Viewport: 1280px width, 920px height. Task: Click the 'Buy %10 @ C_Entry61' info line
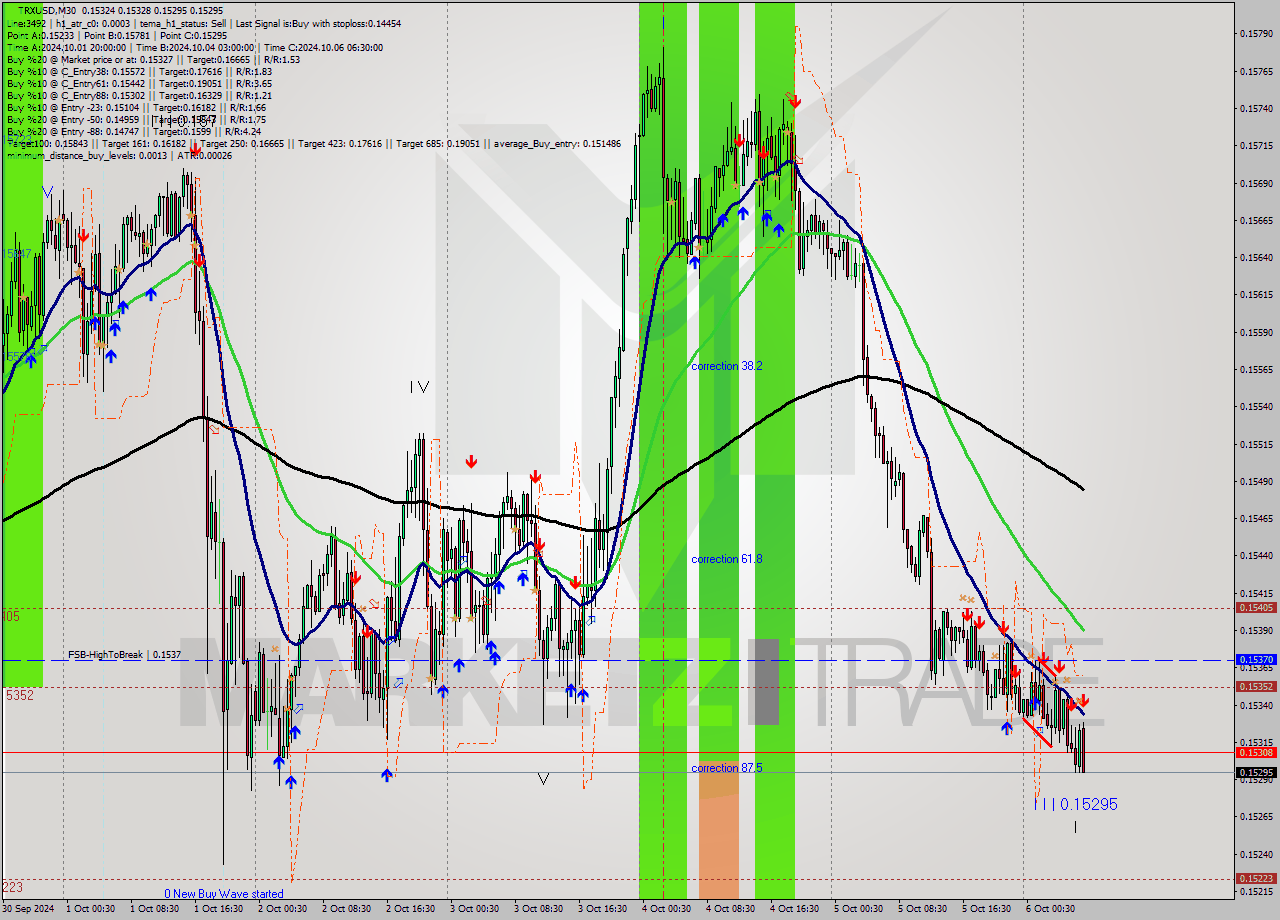click(138, 83)
